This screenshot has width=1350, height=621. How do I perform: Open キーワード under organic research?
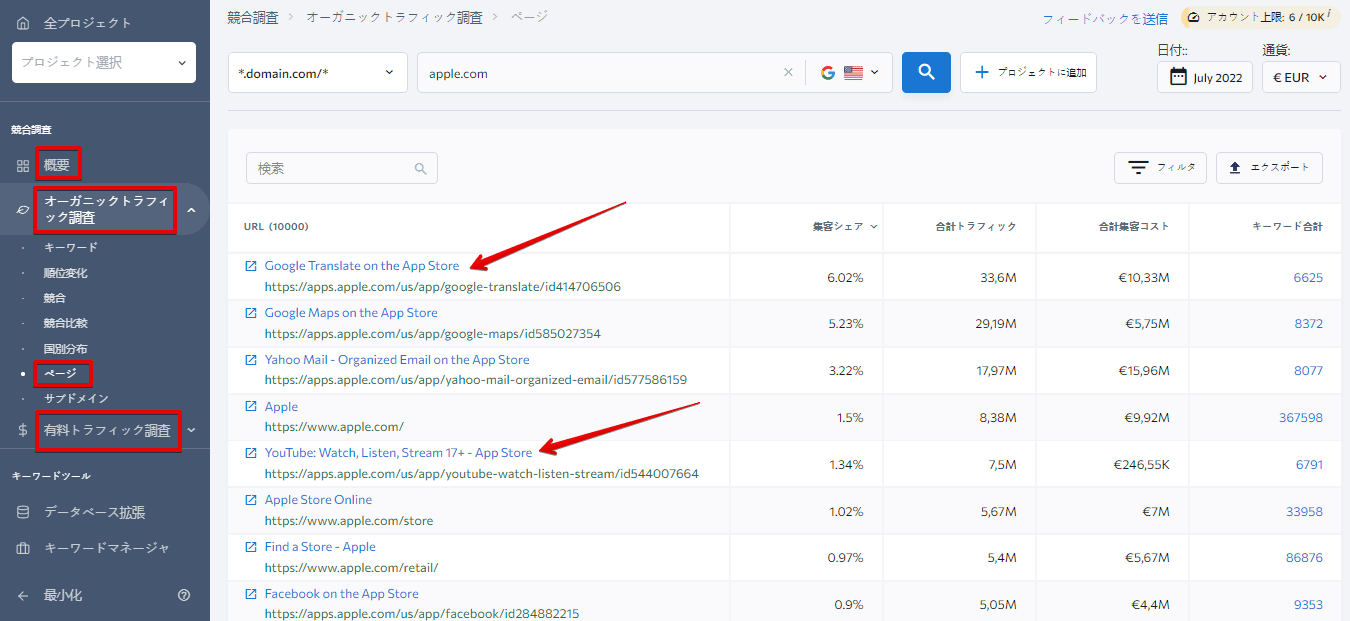pyautogui.click(x=71, y=247)
